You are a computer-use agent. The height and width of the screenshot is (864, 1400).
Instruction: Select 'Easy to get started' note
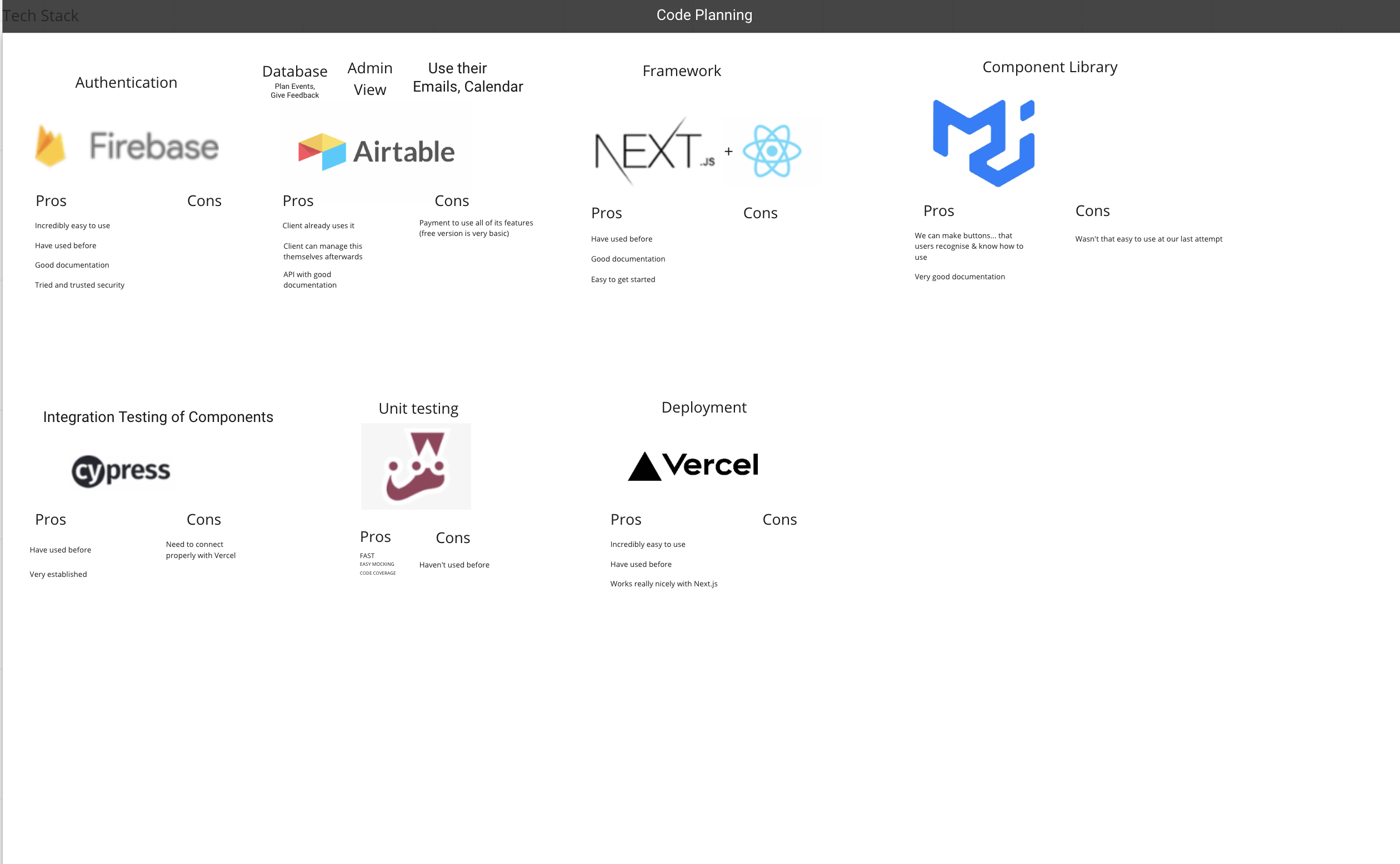623,279
